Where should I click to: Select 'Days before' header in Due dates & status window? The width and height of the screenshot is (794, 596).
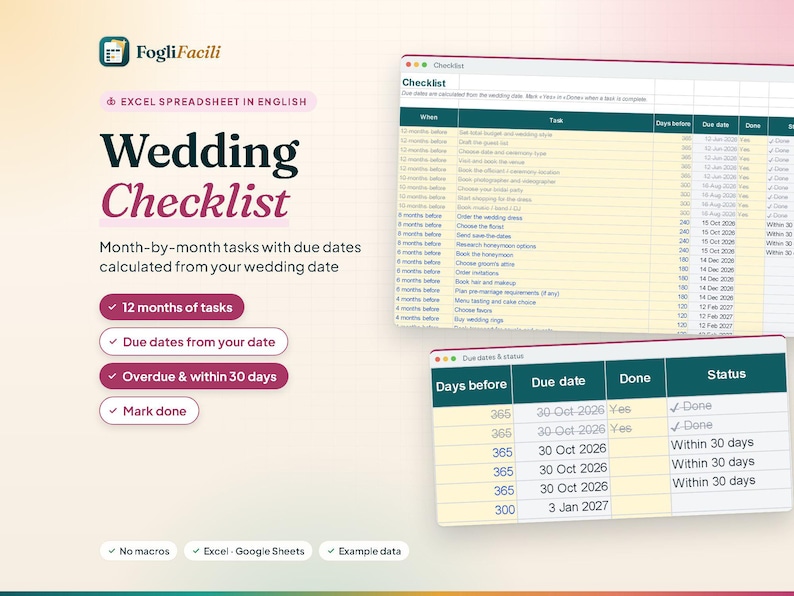[471, 386]
